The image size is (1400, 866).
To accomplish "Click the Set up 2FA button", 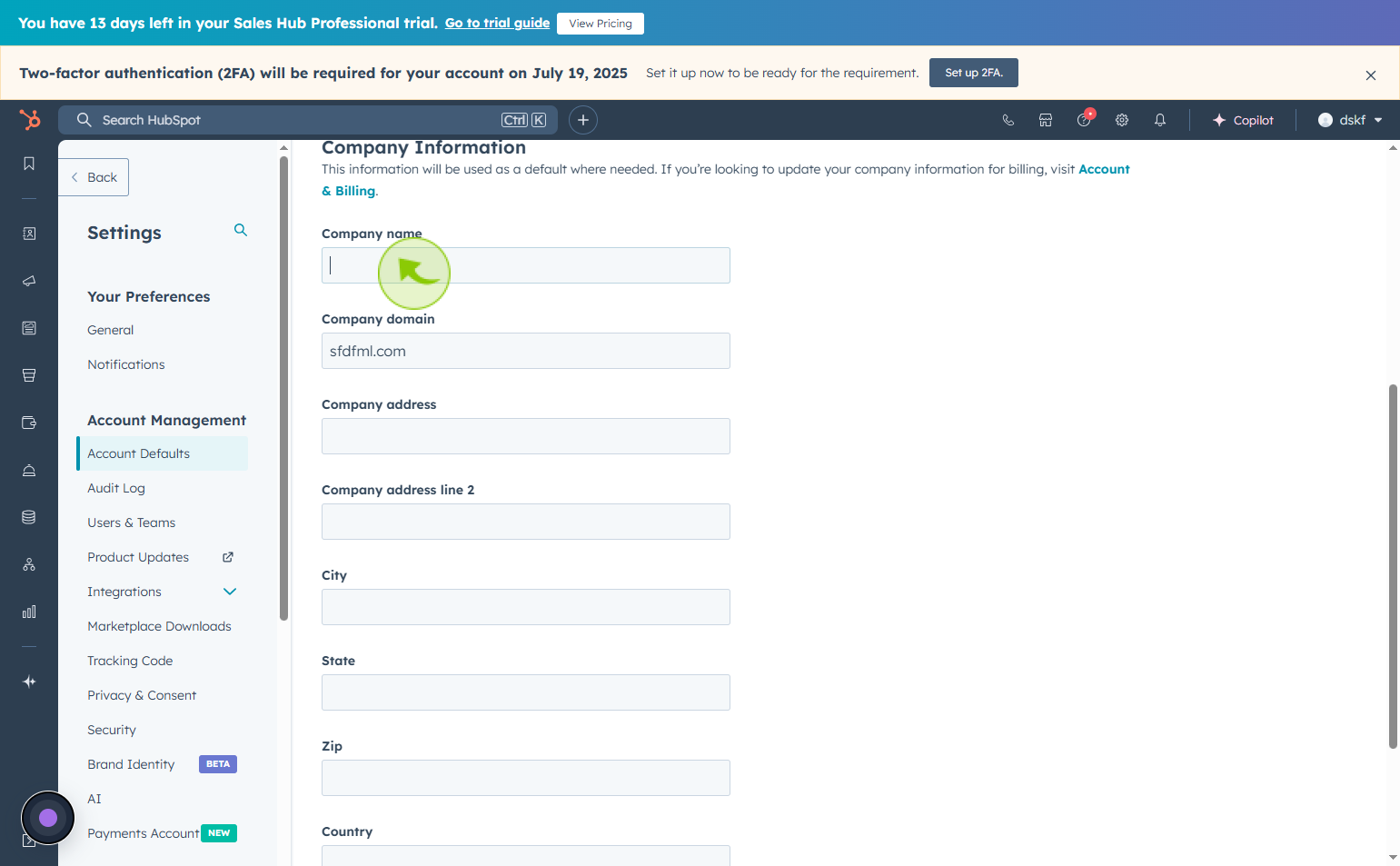I will [974, 73].
